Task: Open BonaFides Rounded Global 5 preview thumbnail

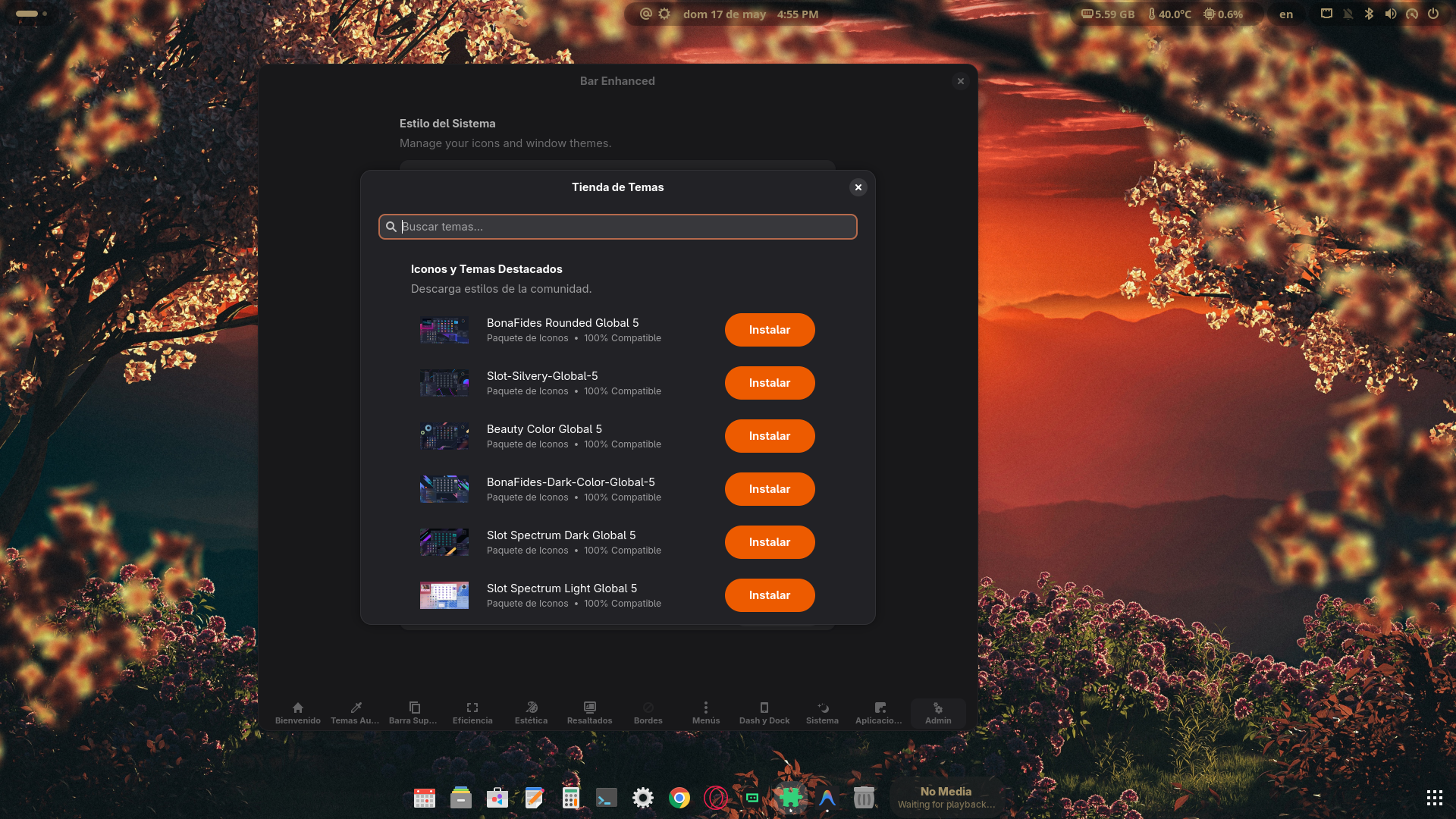Action: click(x=444, y=330)
